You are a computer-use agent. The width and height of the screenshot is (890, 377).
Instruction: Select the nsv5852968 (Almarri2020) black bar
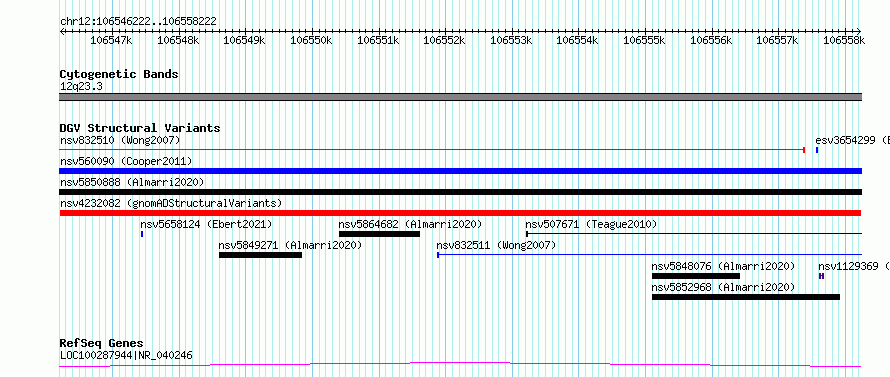point(746,297)
